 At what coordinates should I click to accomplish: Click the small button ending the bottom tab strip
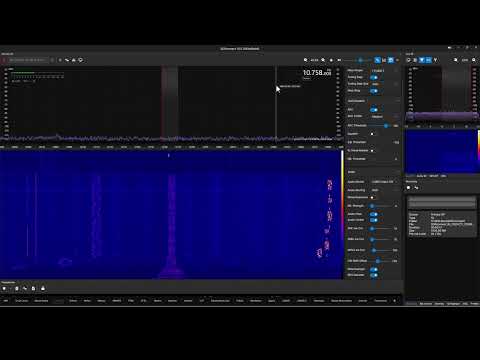coord(395,301)
